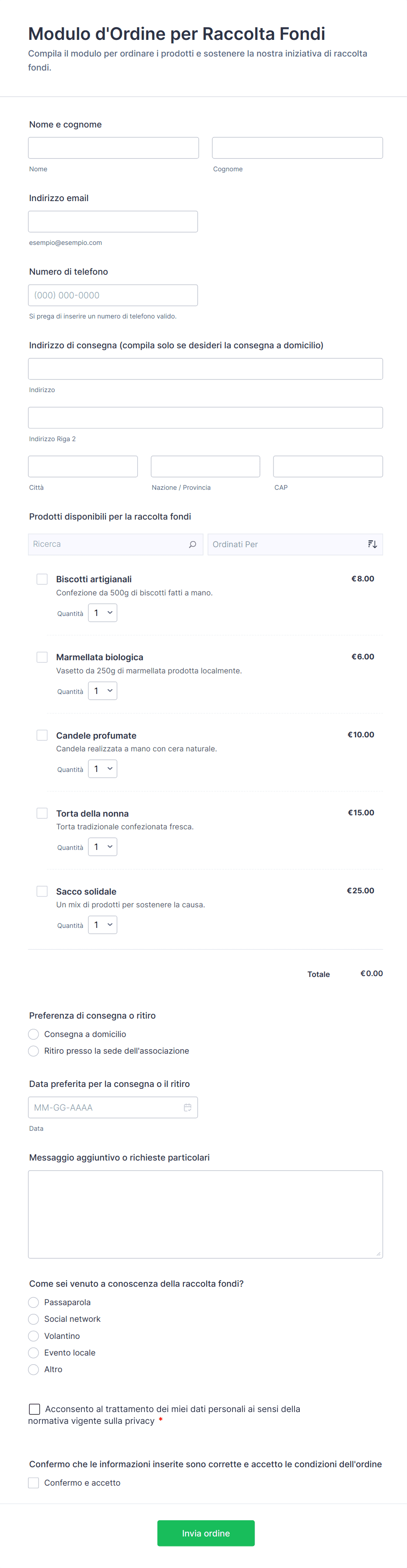Grab the message textarea resize handle

click(x=379, y=1254)
